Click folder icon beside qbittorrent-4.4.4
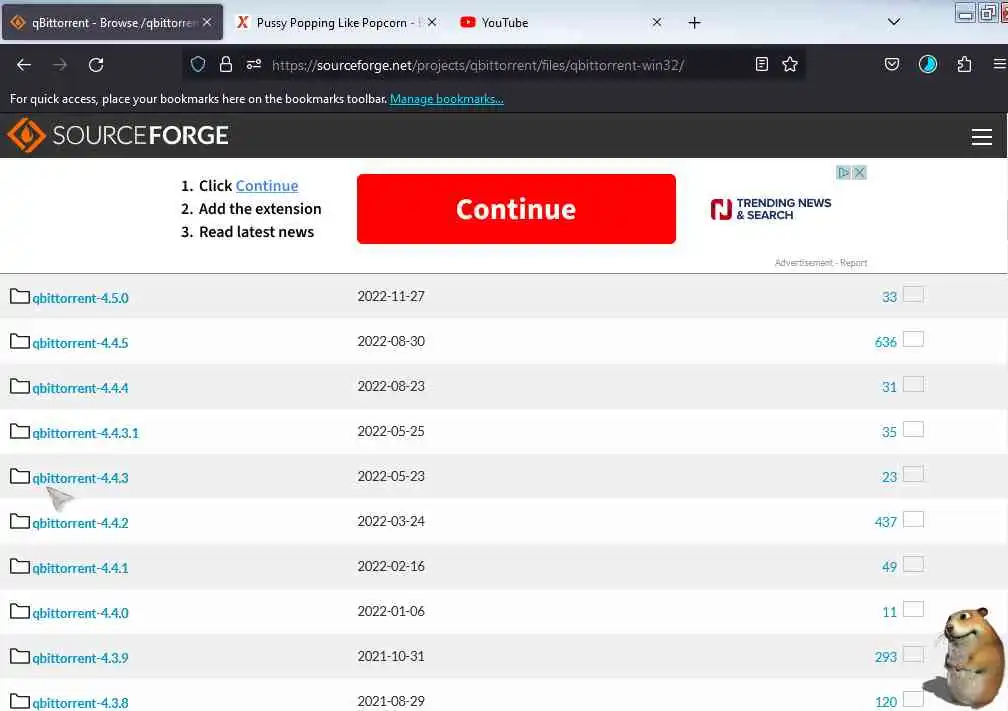Screen dimensions: 1008x711 click(20, 386)
